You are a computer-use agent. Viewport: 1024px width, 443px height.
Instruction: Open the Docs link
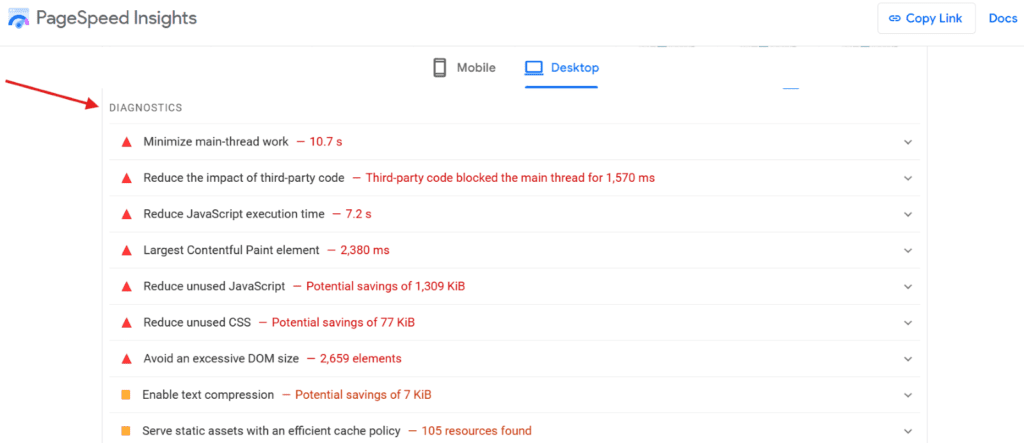click(1003, 18)
